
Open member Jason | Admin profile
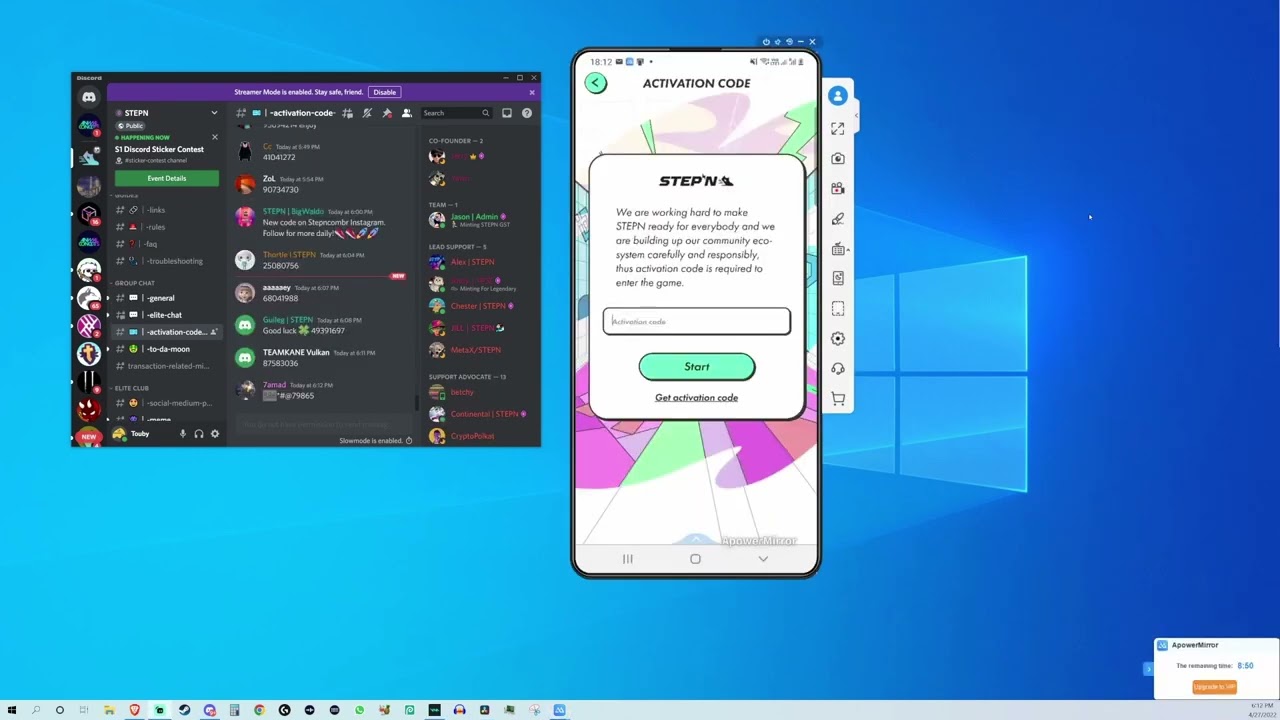[474, 216]
